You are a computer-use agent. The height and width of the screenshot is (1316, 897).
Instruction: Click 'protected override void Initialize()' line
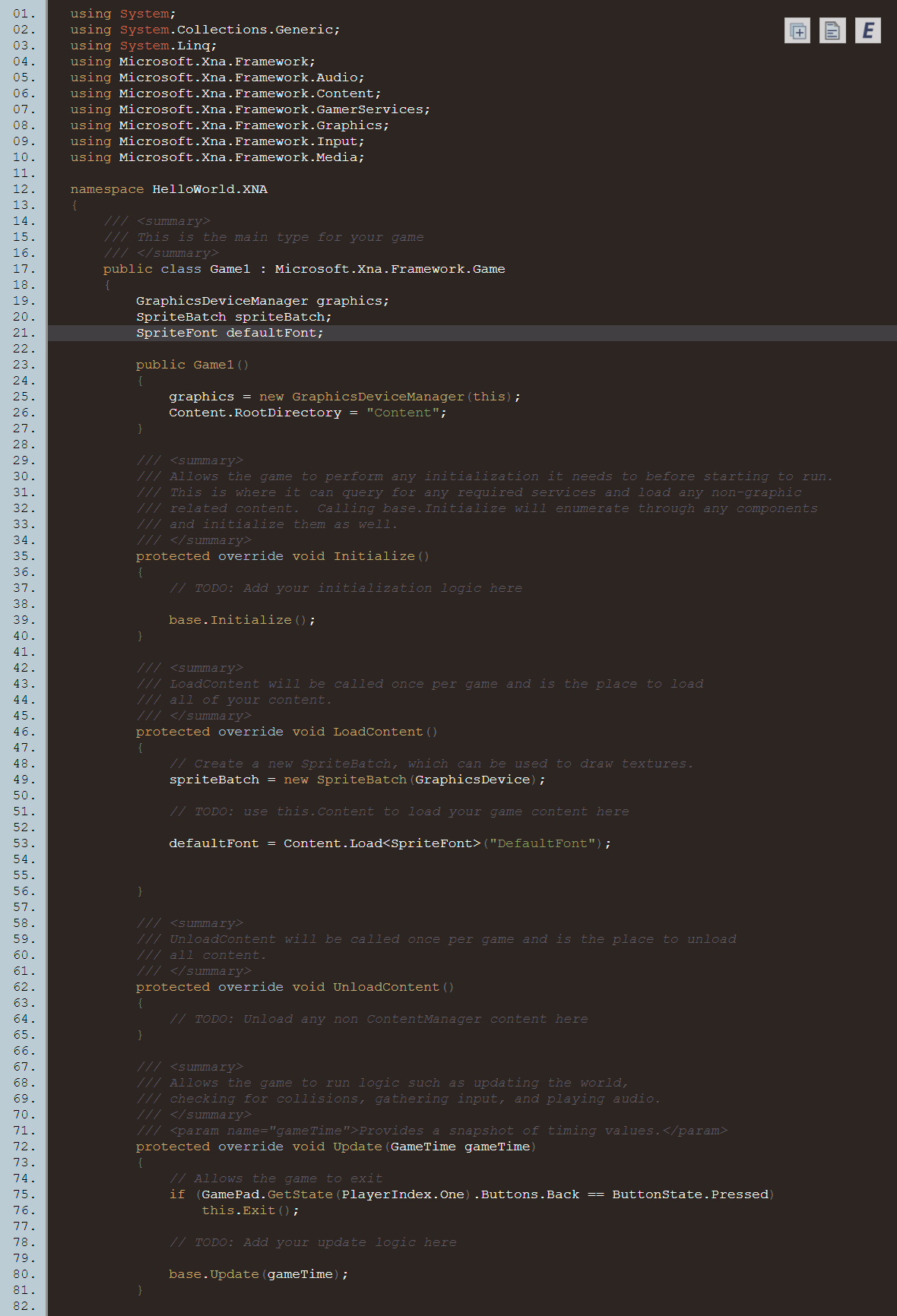[283, 556]
